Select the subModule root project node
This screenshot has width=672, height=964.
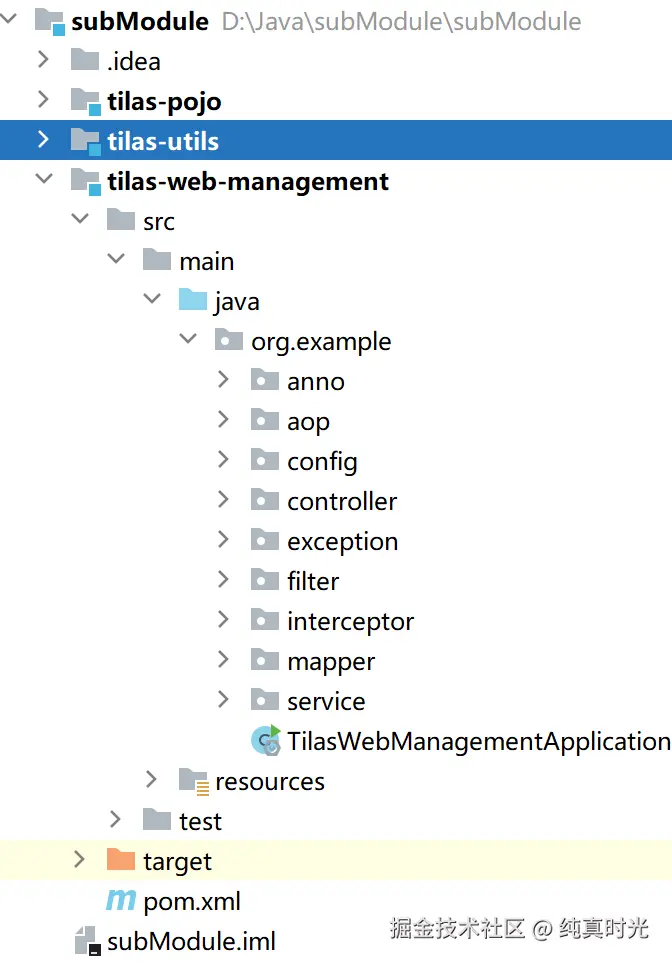(x=140, y=21)
